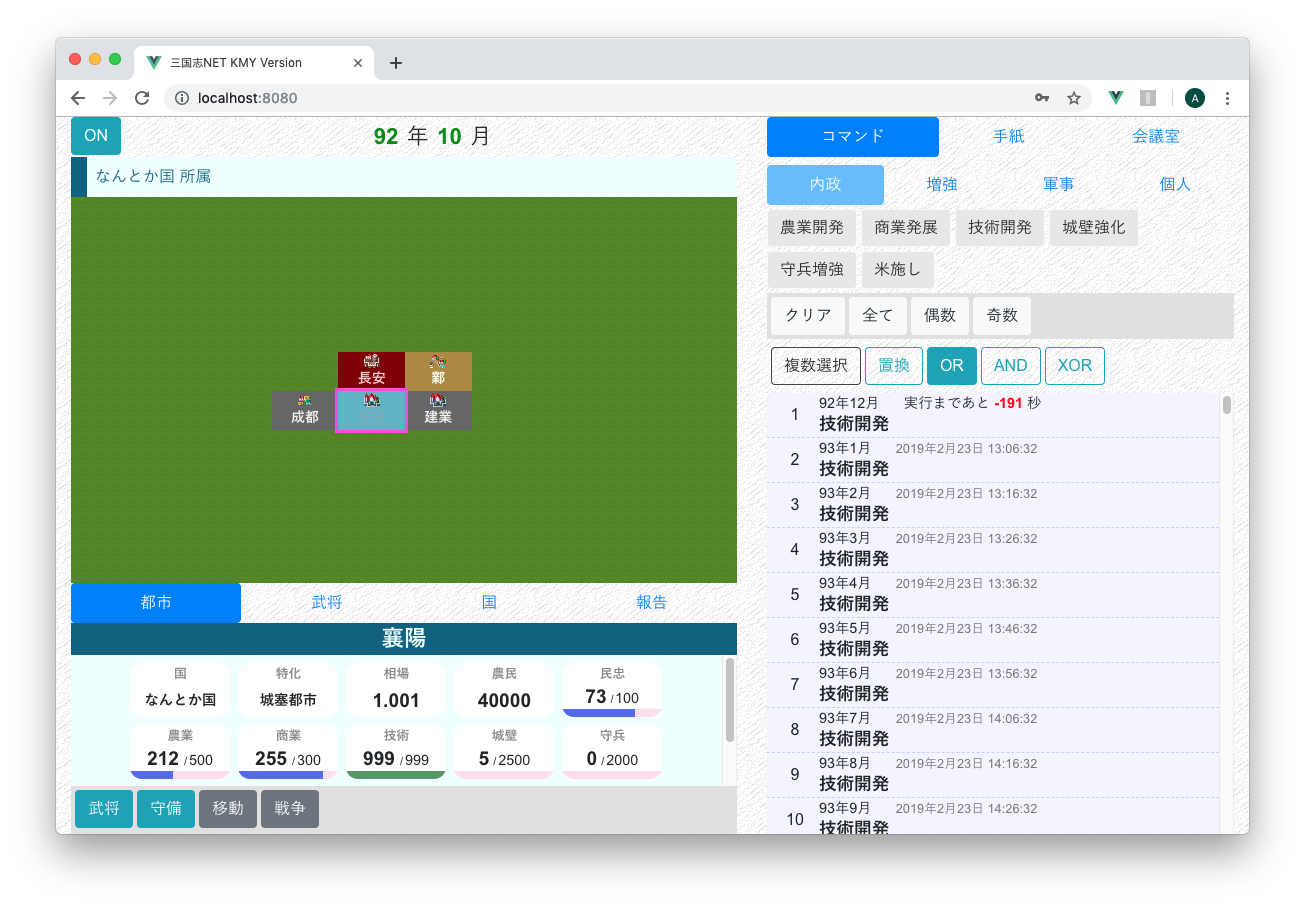The width and height of the screenshot is (1305, 908).
Task: Open the 報告 tab
Action: click(x=652, y=603)
